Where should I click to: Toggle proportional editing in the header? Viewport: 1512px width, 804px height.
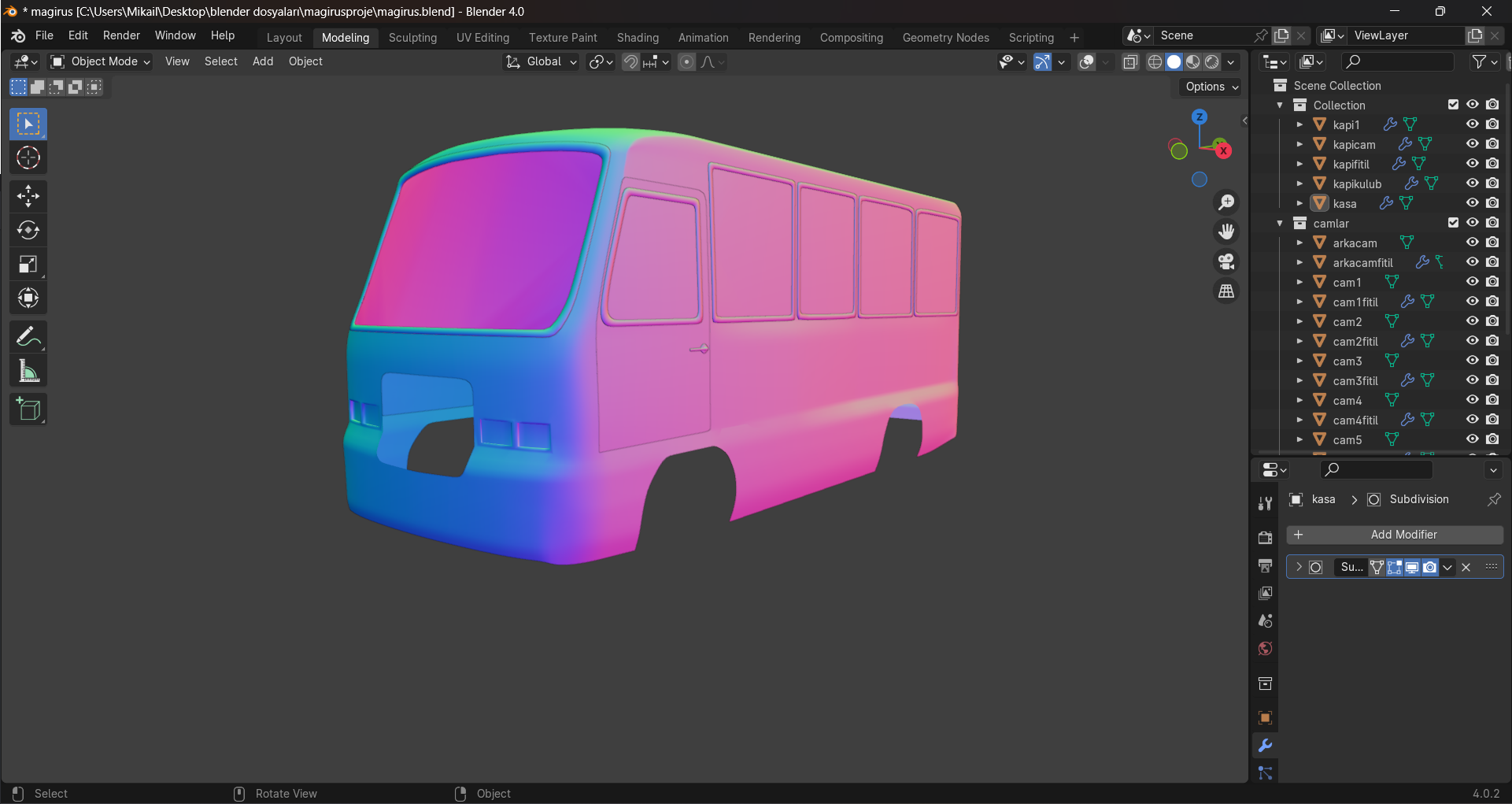coord(686,61)
